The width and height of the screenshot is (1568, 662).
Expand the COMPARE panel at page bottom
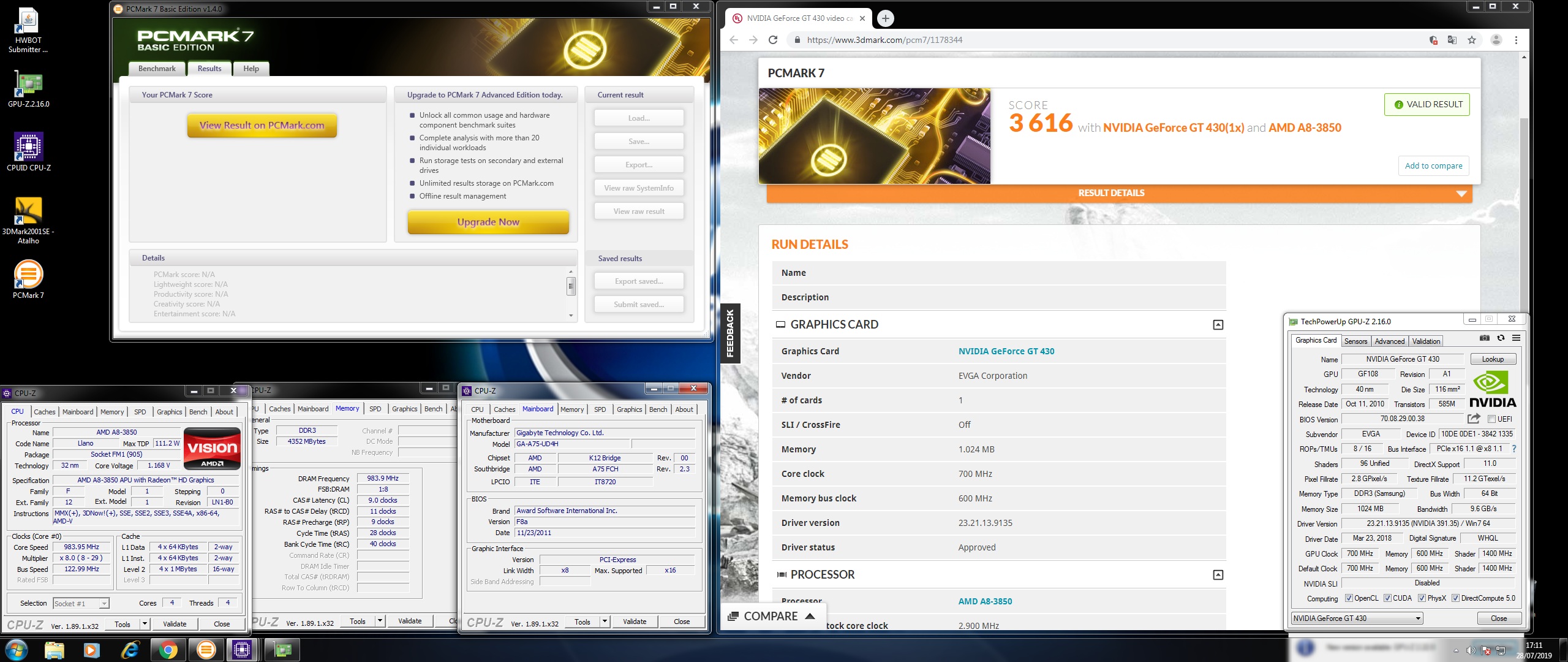tap(772, 616)
